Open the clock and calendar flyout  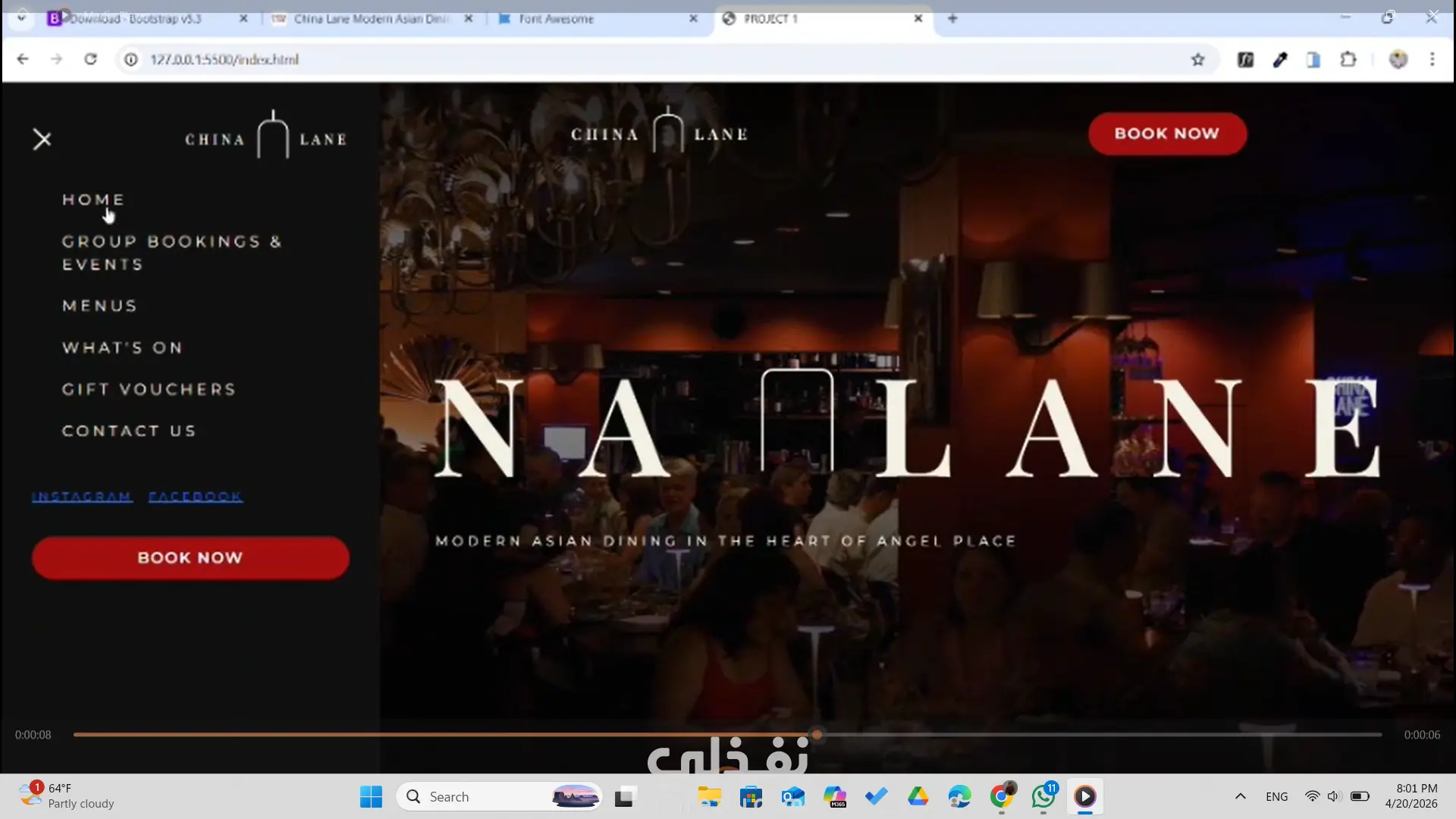pos(1411,796)
